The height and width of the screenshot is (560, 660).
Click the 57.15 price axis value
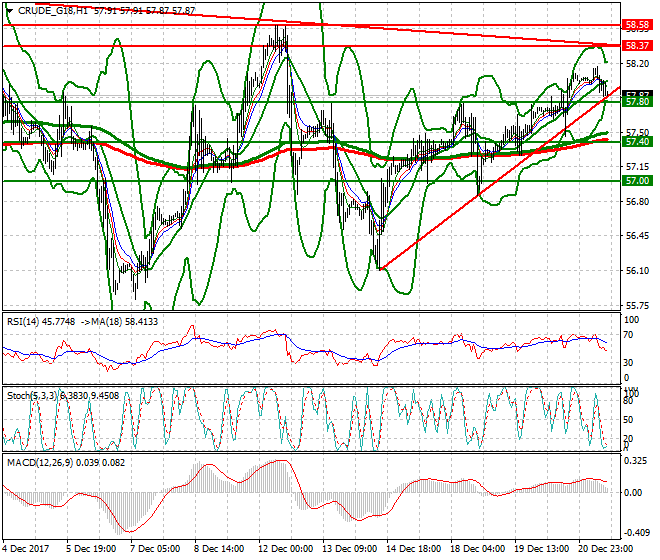(x=637, y=167)
